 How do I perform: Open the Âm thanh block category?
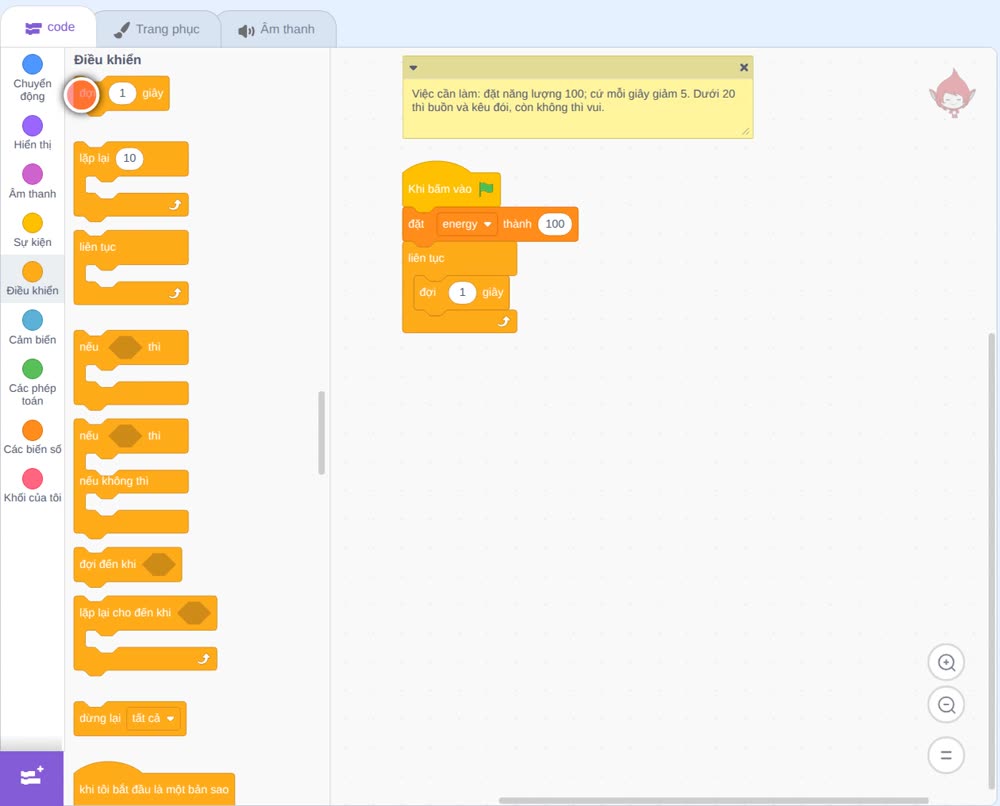pos(32,182)
